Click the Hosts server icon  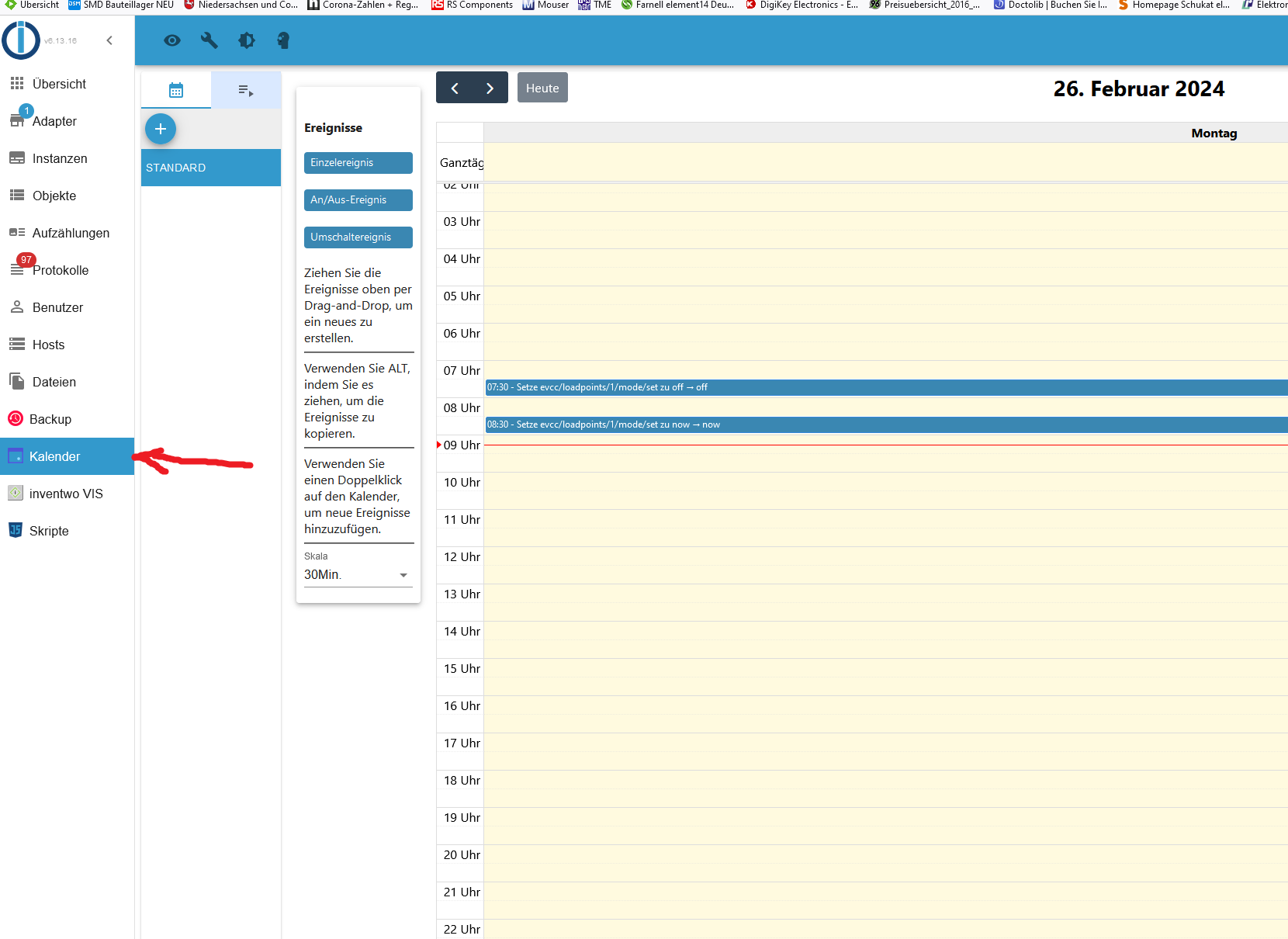coord(17,344)
